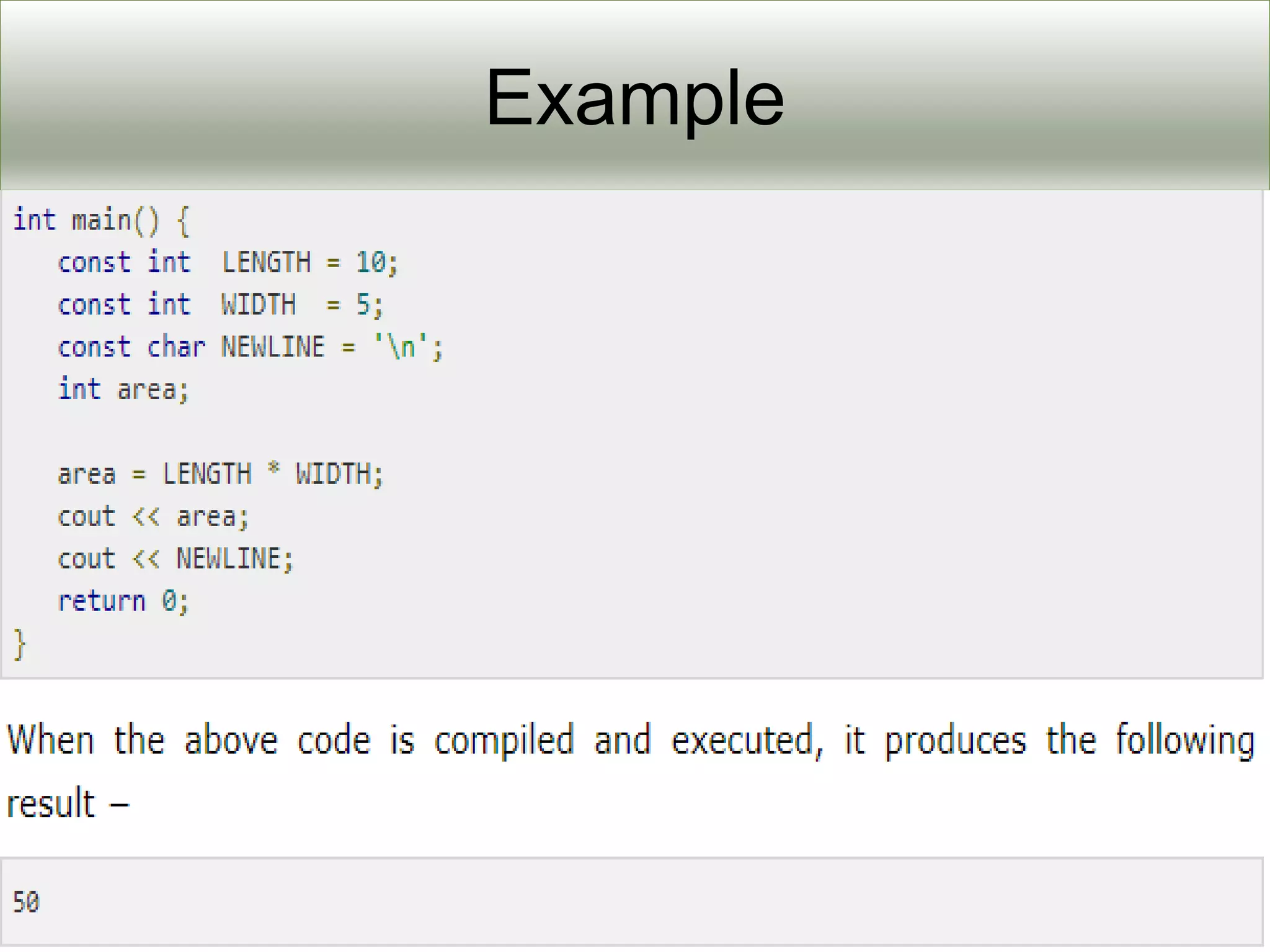The height and width of the screenshot is (952, 1270).
Task: Click the int main() line
Action: [x=101, y=221]
